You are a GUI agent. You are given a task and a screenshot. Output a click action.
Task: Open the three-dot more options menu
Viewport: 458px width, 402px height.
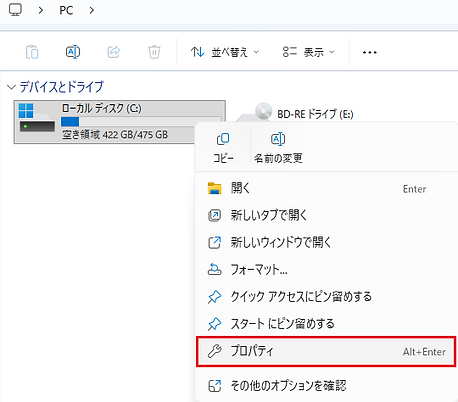(370, 52)
